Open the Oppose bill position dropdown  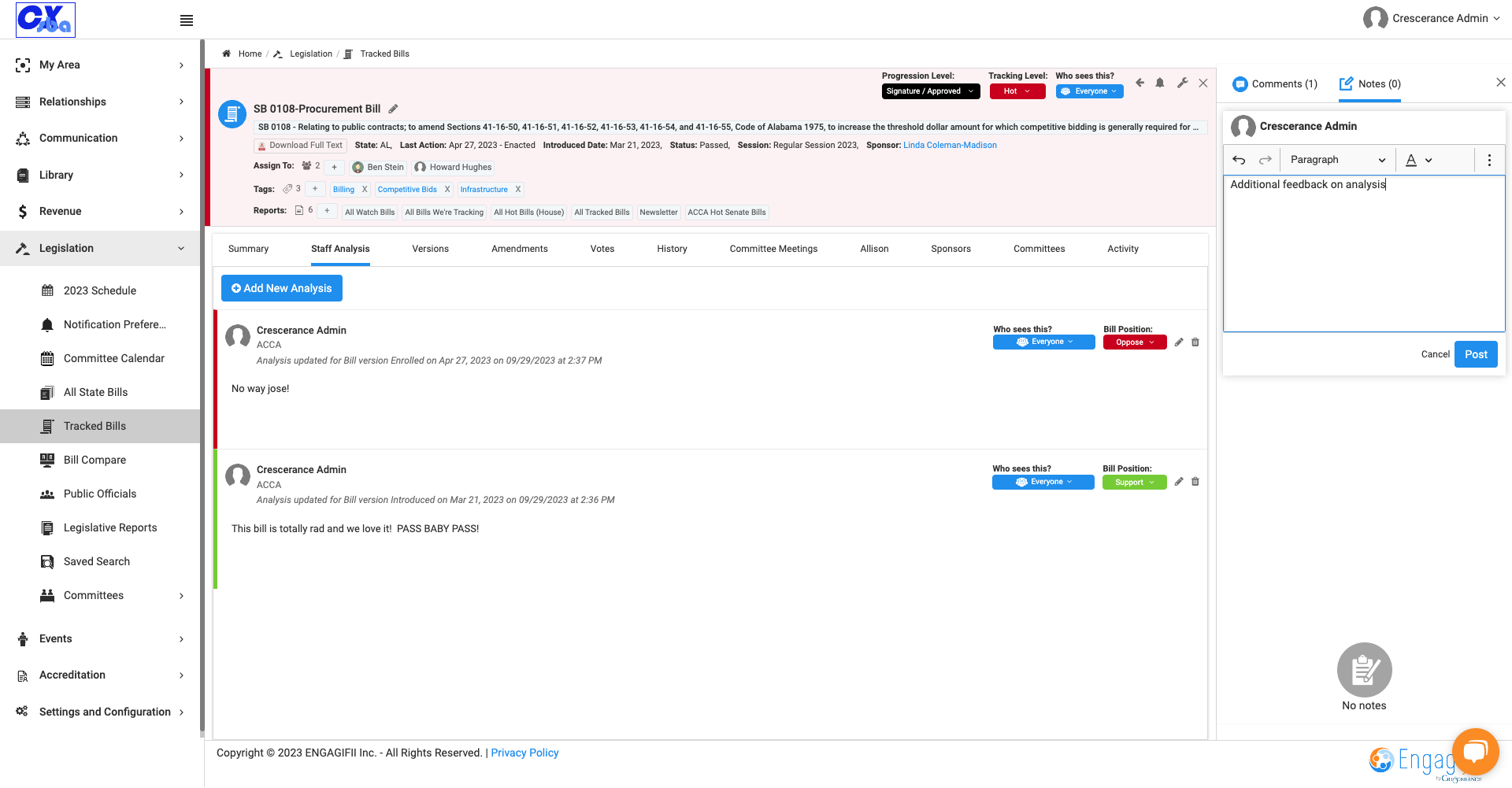(x=1135, y=342)
